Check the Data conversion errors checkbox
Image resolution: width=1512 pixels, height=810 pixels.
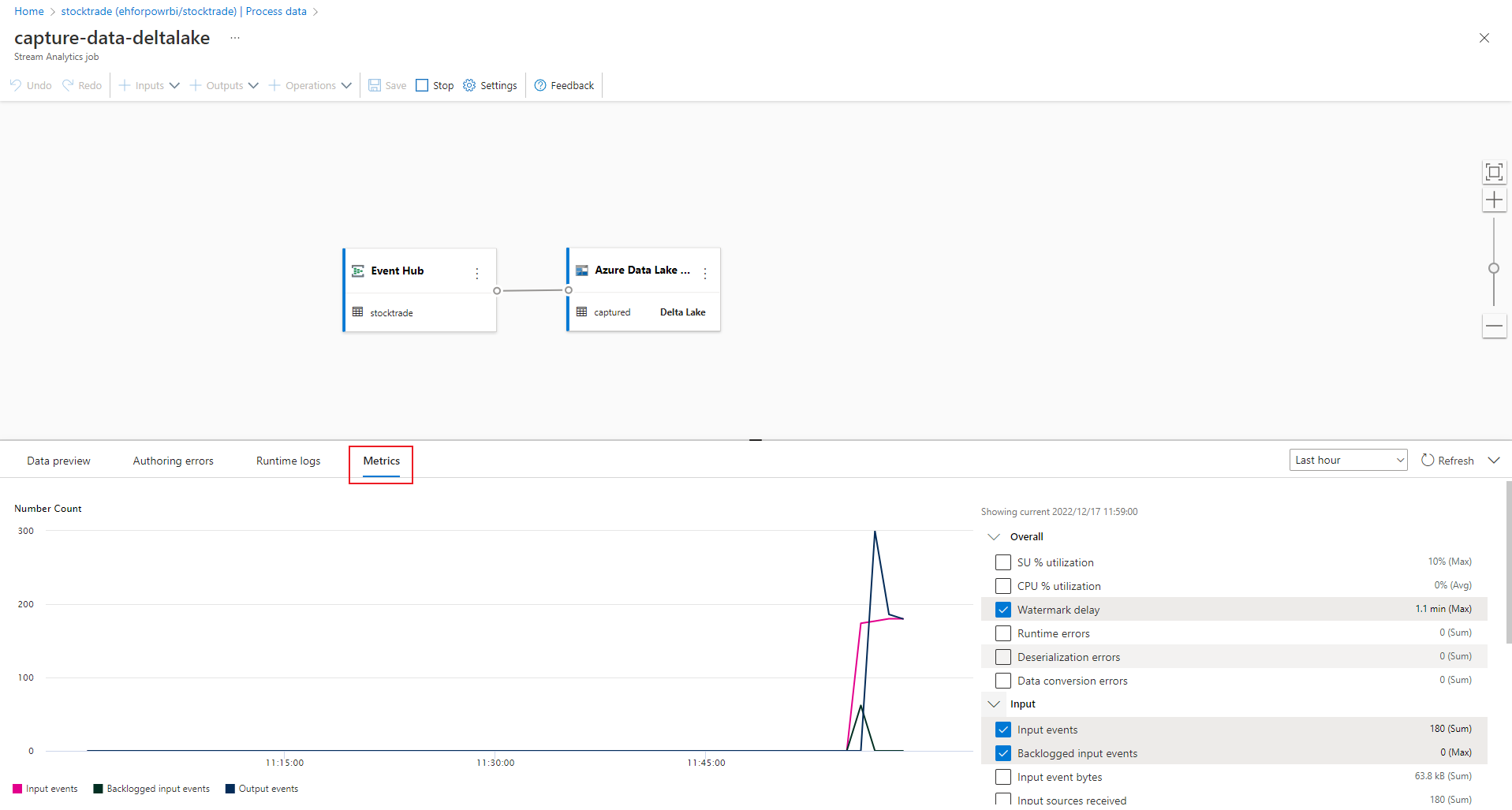[1003, 681]
